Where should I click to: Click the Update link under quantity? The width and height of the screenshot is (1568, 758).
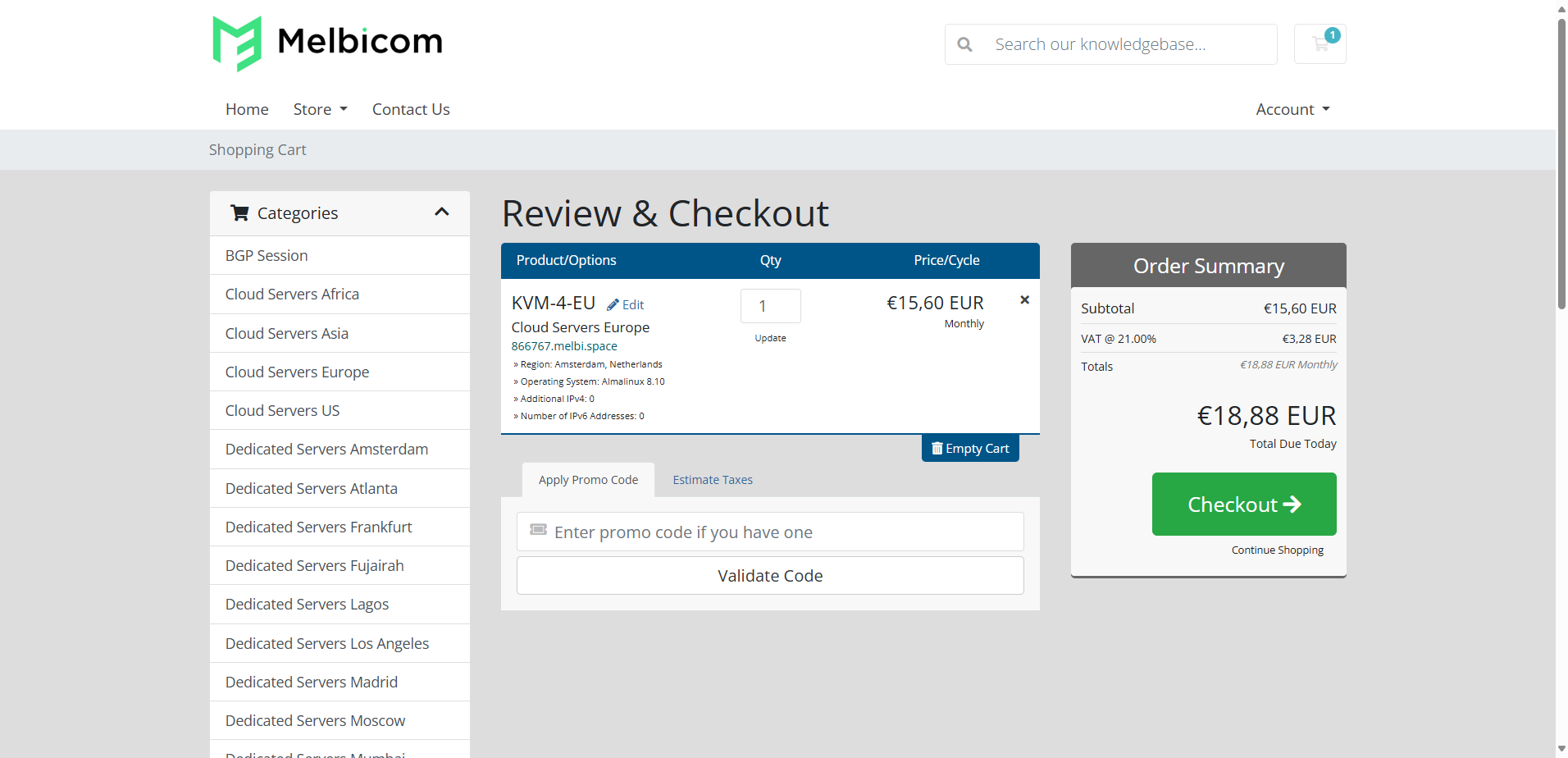tap(770, 338)
